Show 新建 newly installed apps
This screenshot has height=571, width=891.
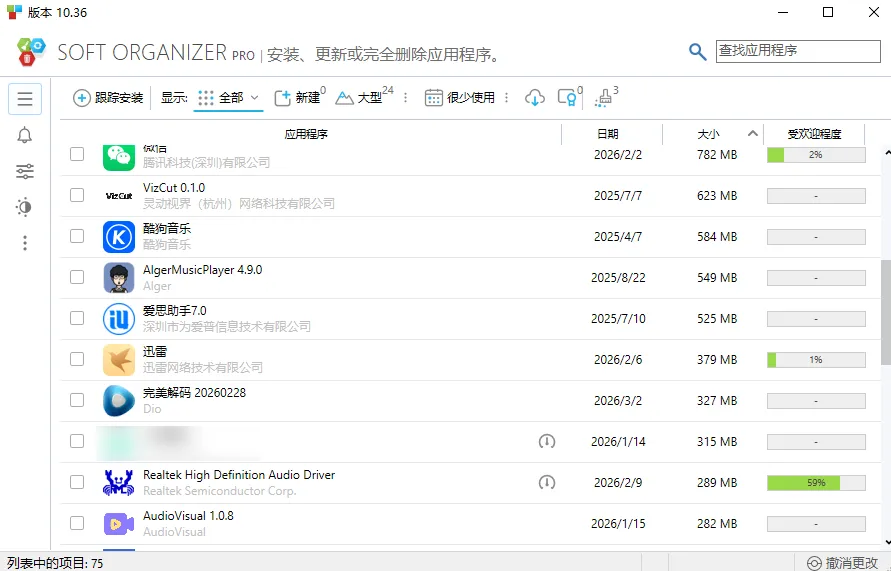[300, 97]
